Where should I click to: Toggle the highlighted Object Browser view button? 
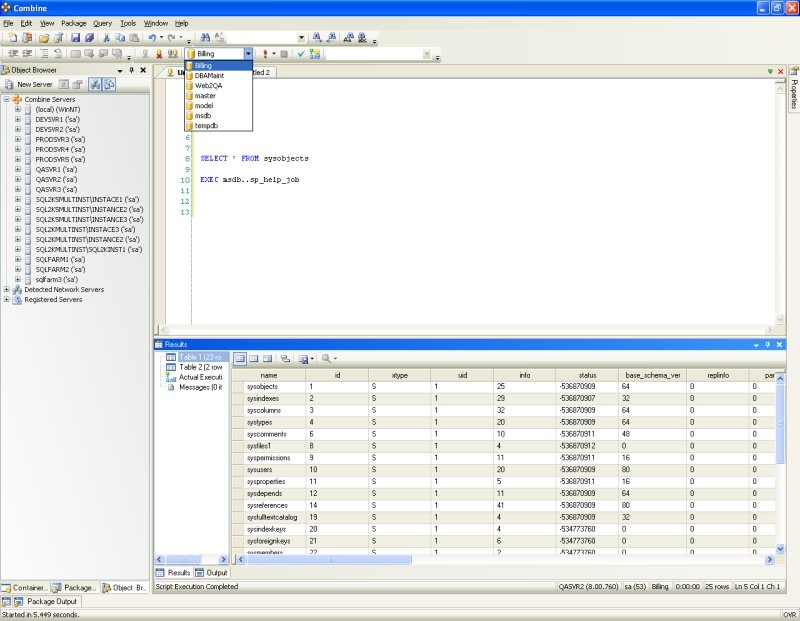(x=94, y=85)
